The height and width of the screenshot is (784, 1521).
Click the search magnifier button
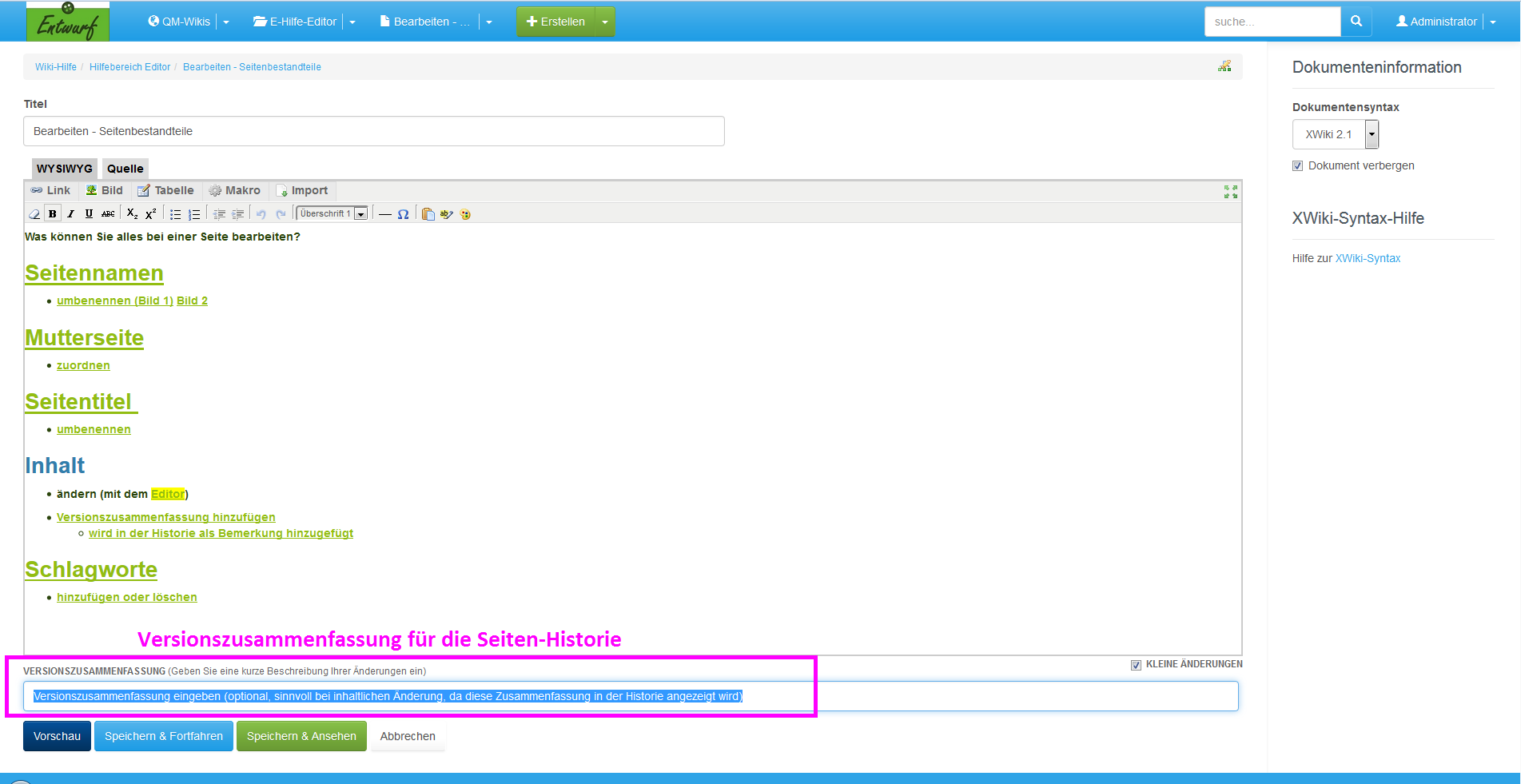click(x=1356, y=22)
